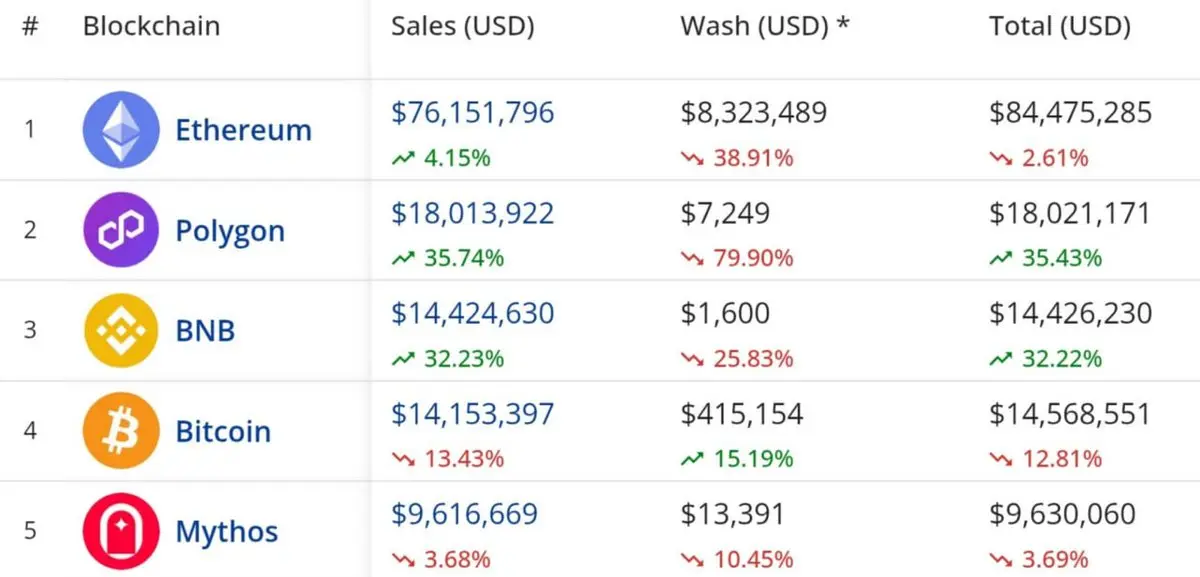Click the green up-trend arrow beside 4.15%

pos(402,158)
